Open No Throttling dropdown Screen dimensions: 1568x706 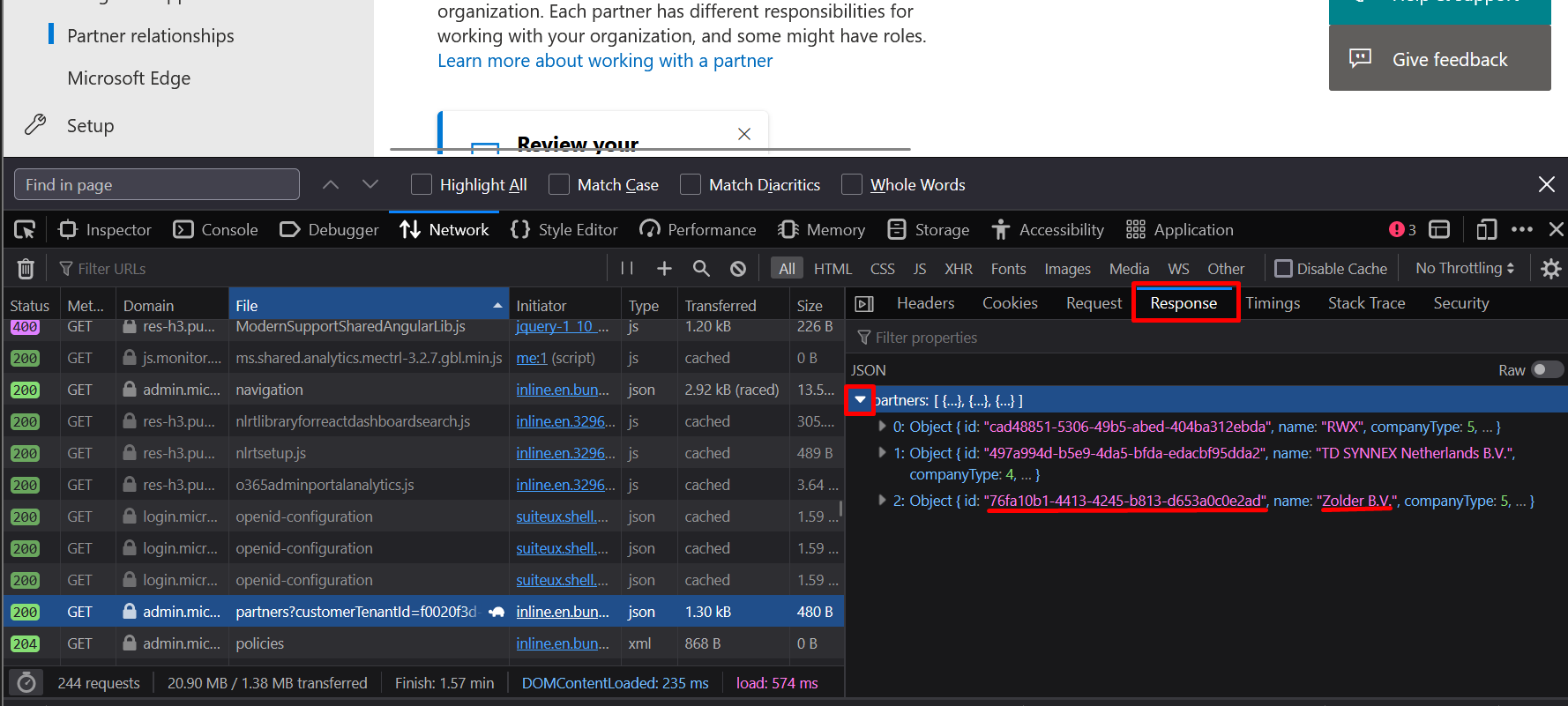pos(1465,268)
